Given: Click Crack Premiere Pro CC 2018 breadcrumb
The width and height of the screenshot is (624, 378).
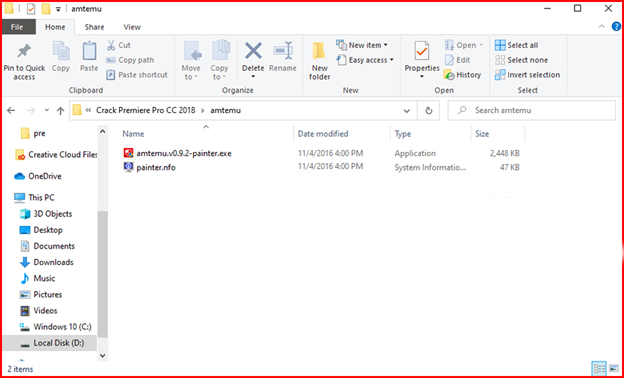Looking at the screenshot, I should [146, 110].
